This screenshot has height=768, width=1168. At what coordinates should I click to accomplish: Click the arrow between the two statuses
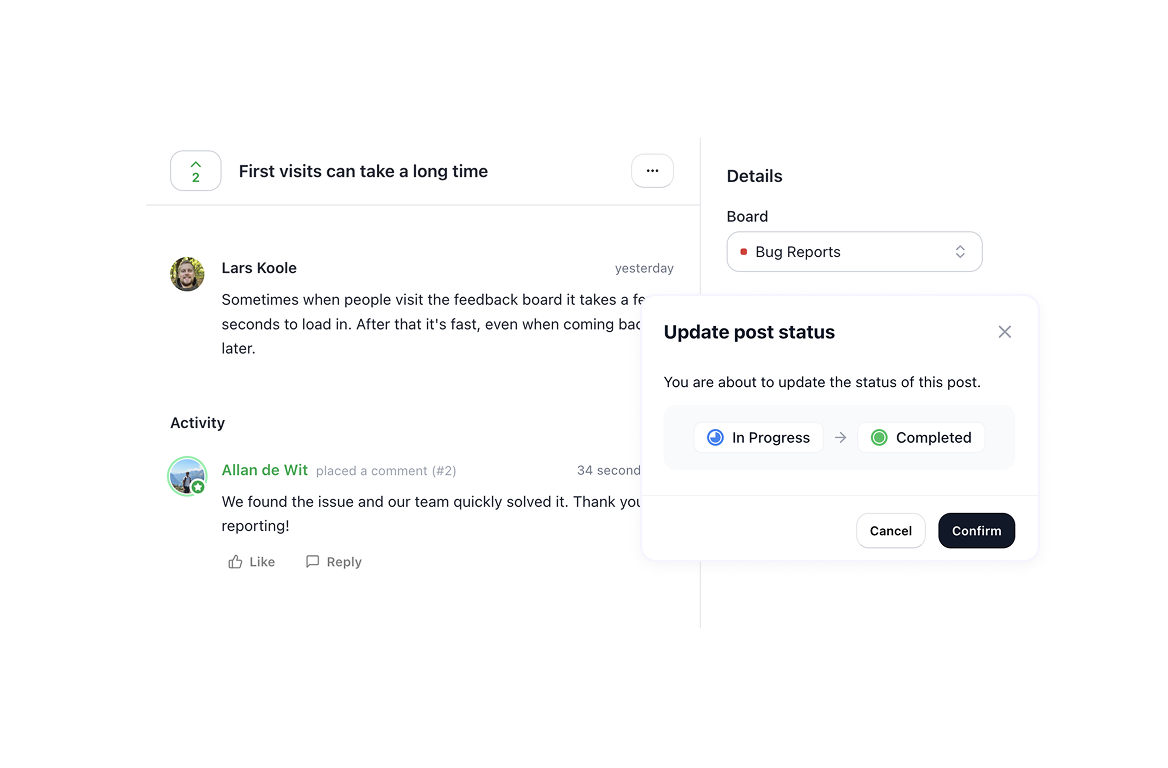click(x=840, y=437)
